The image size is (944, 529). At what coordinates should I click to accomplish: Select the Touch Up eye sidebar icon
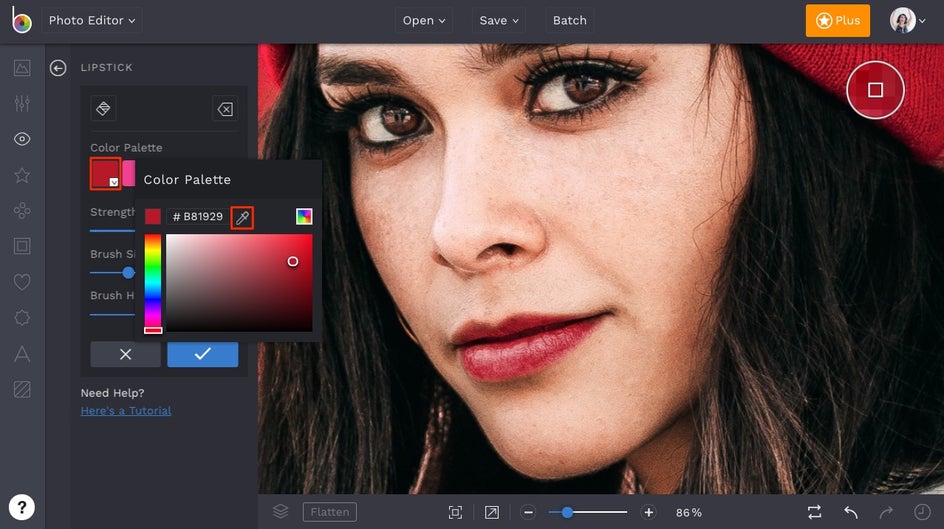click(x=22, y=139)
